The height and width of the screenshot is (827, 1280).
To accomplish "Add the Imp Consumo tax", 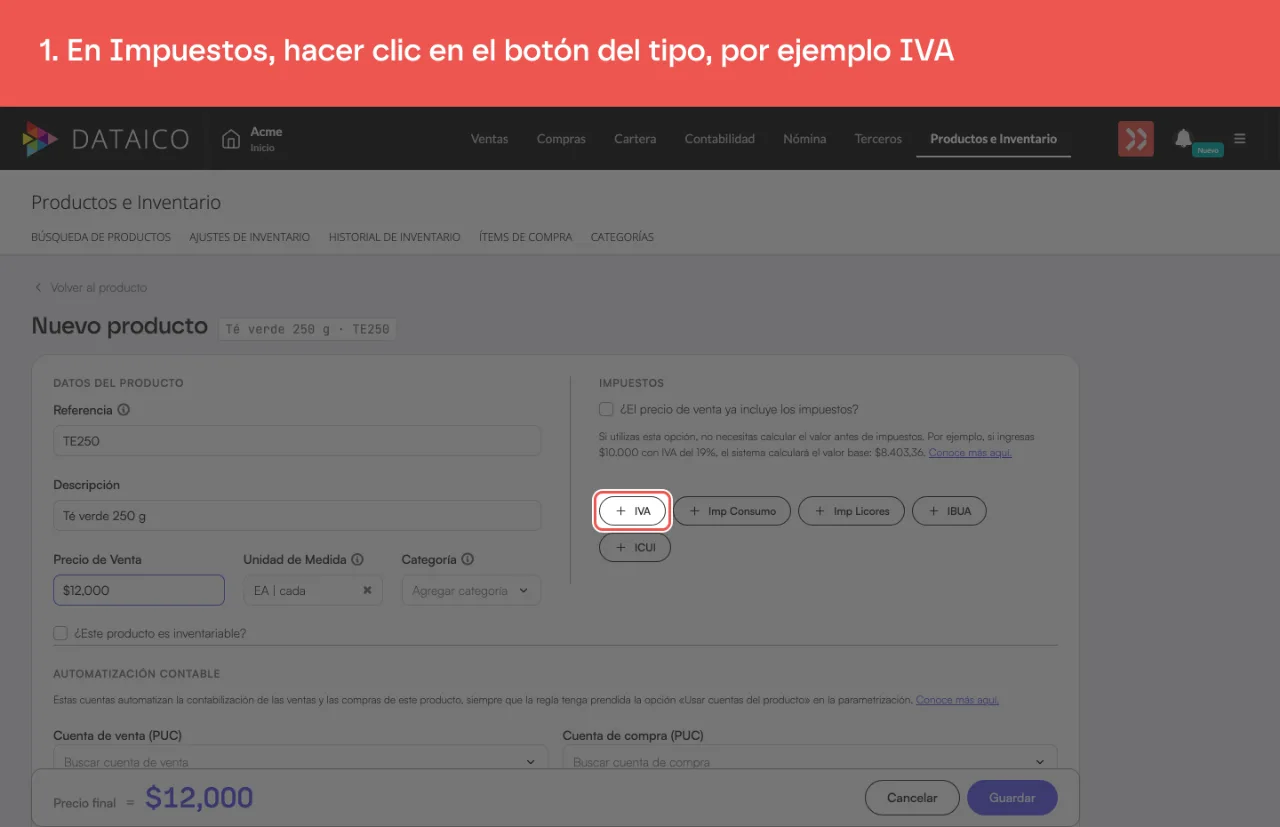I will click(x=732, y=511).
